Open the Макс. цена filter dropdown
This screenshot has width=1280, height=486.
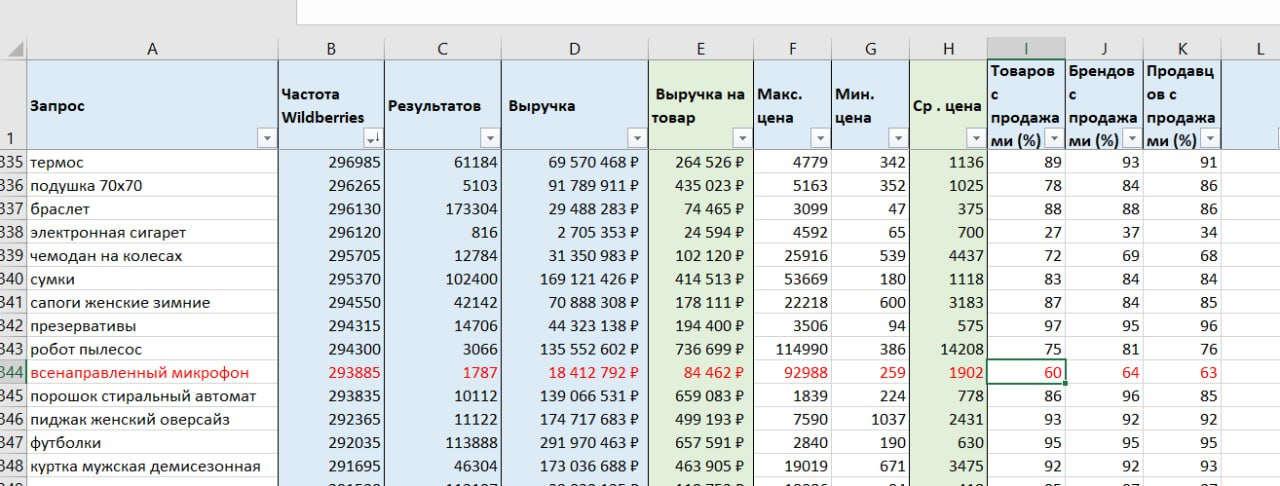(819, 139)
